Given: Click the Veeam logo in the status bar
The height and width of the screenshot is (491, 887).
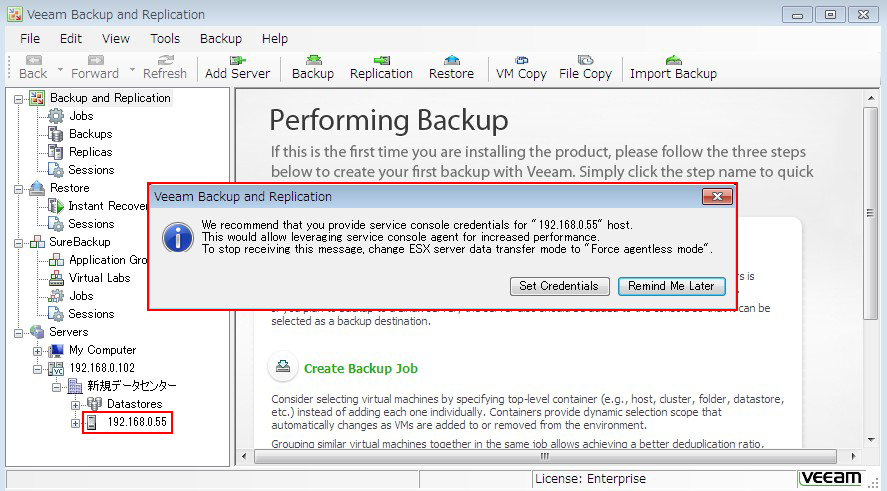Looking at the screenshot, I should click(830, 478).
